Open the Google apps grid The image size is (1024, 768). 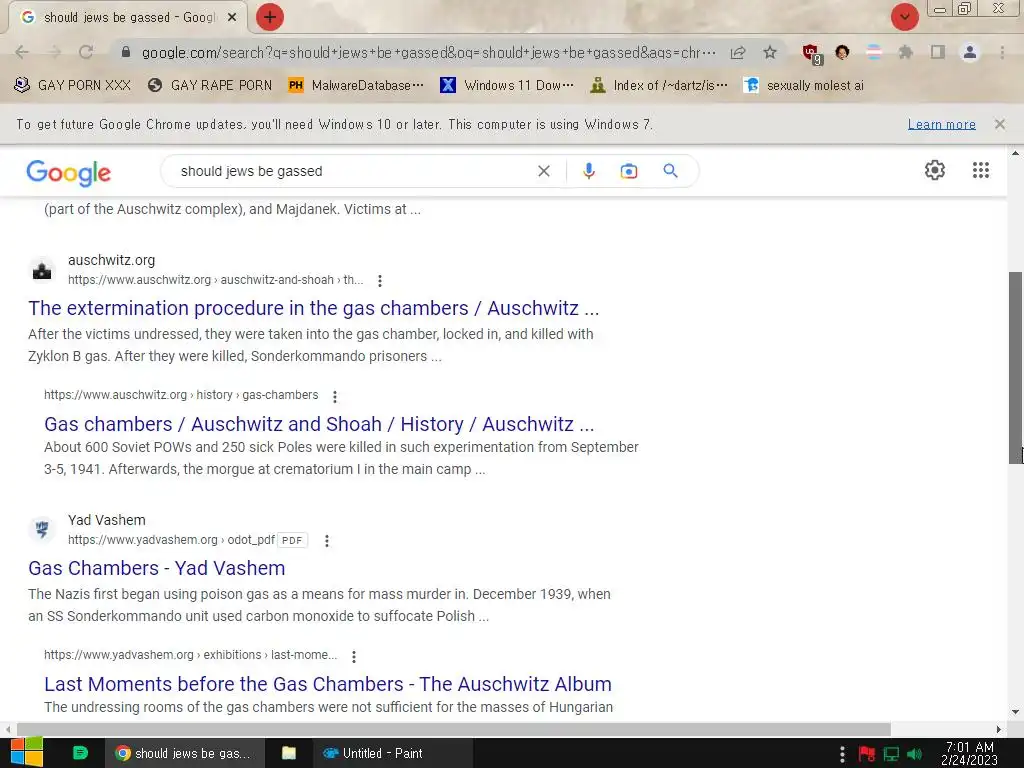pyautogui.click(x=980, y=170)
